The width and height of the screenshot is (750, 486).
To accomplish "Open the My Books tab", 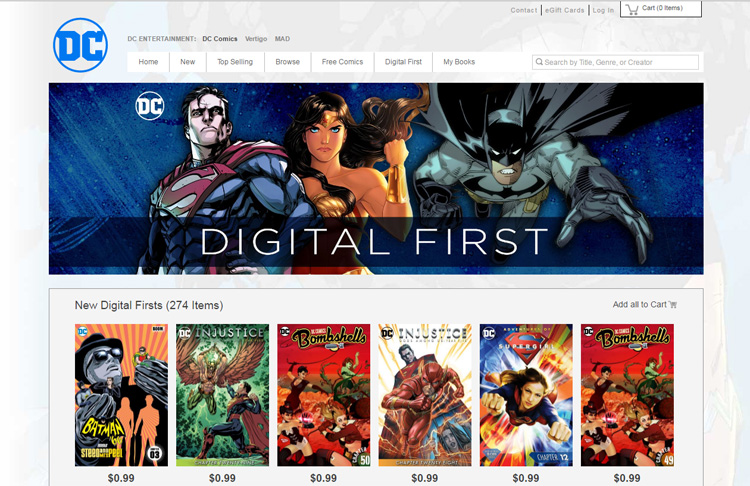I will coord(459,62).
